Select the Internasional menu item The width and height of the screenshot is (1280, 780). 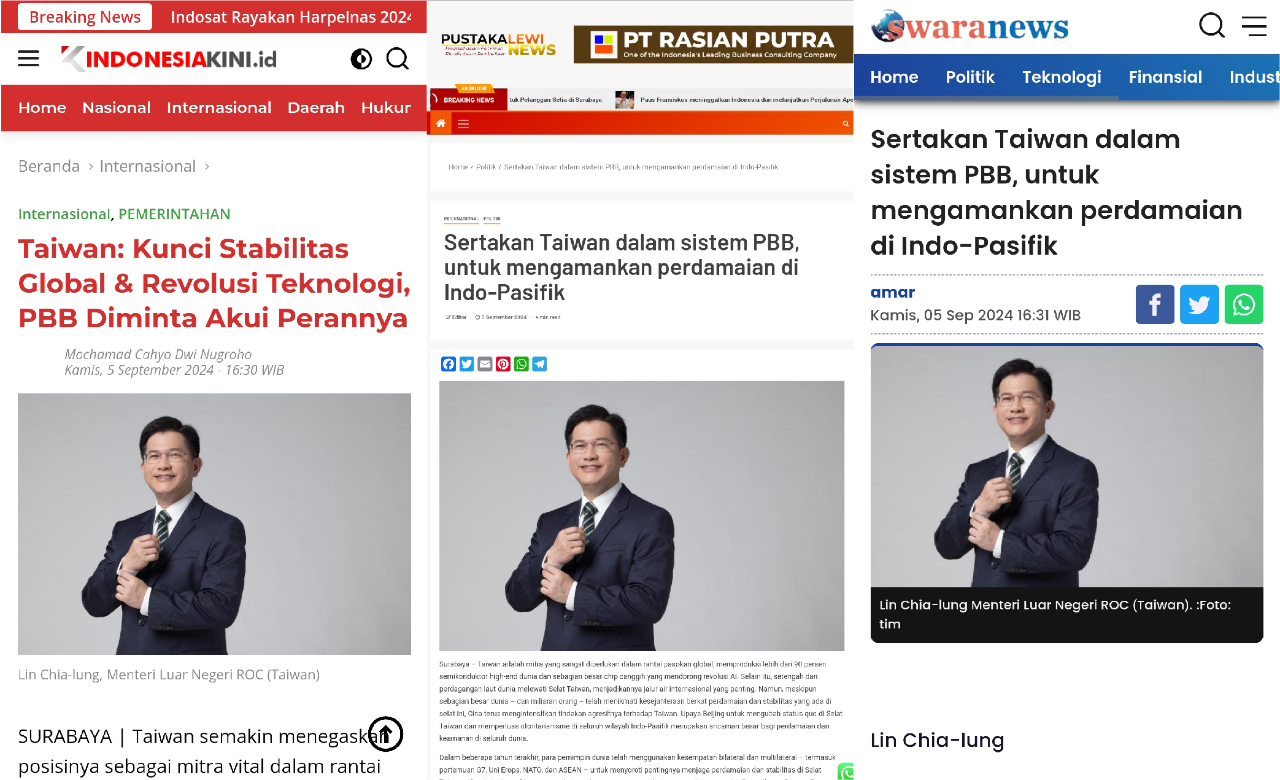pyautogui.click(x=219, y=107)
